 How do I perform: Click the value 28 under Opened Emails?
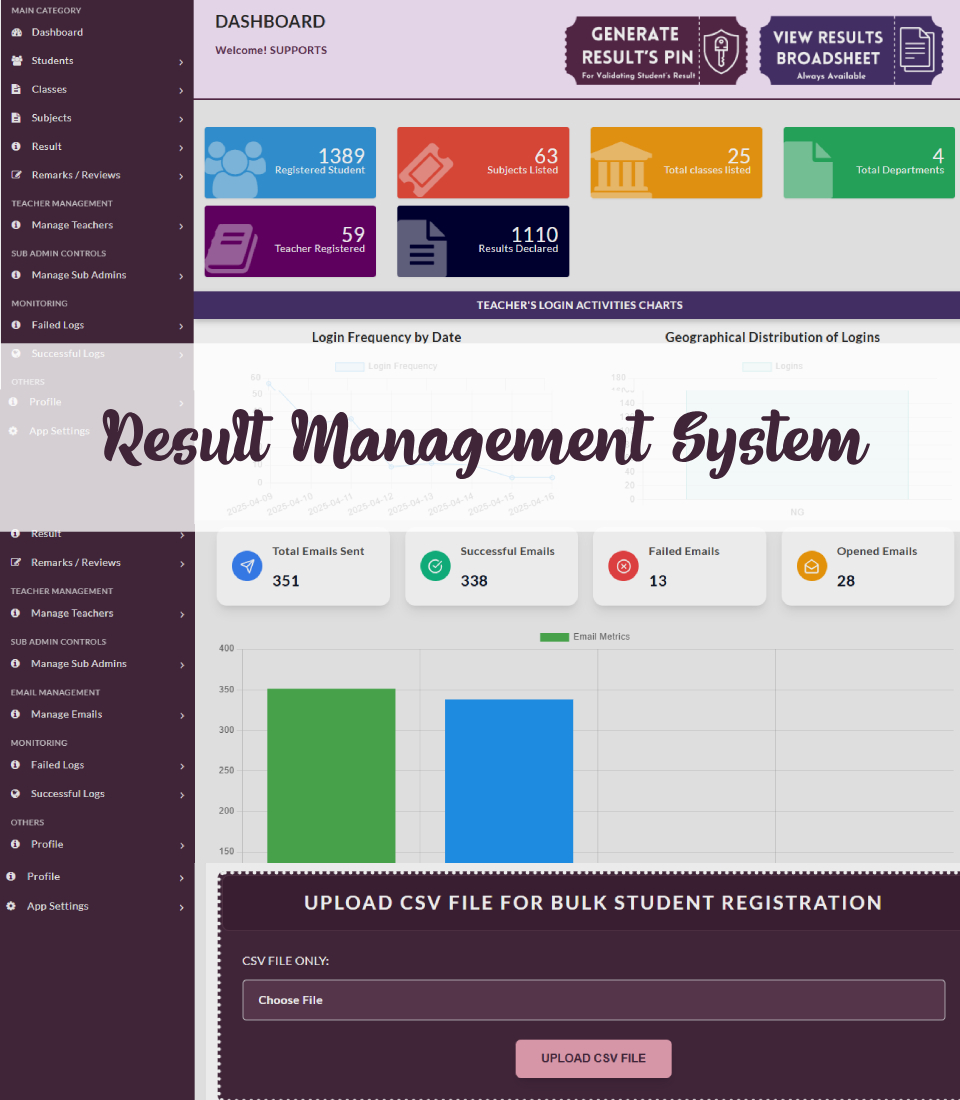846,581
